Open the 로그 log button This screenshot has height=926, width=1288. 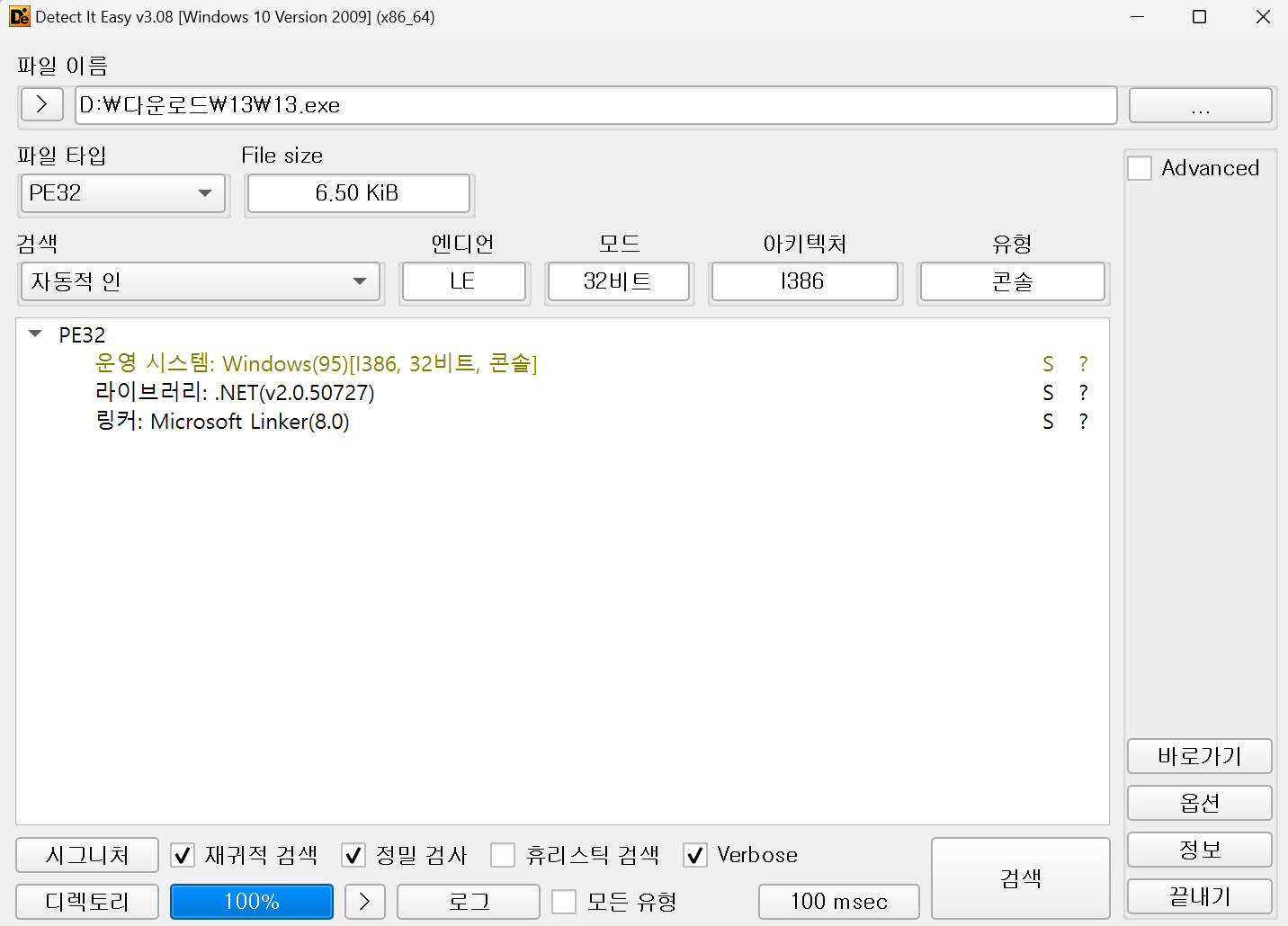pos(469,902)
